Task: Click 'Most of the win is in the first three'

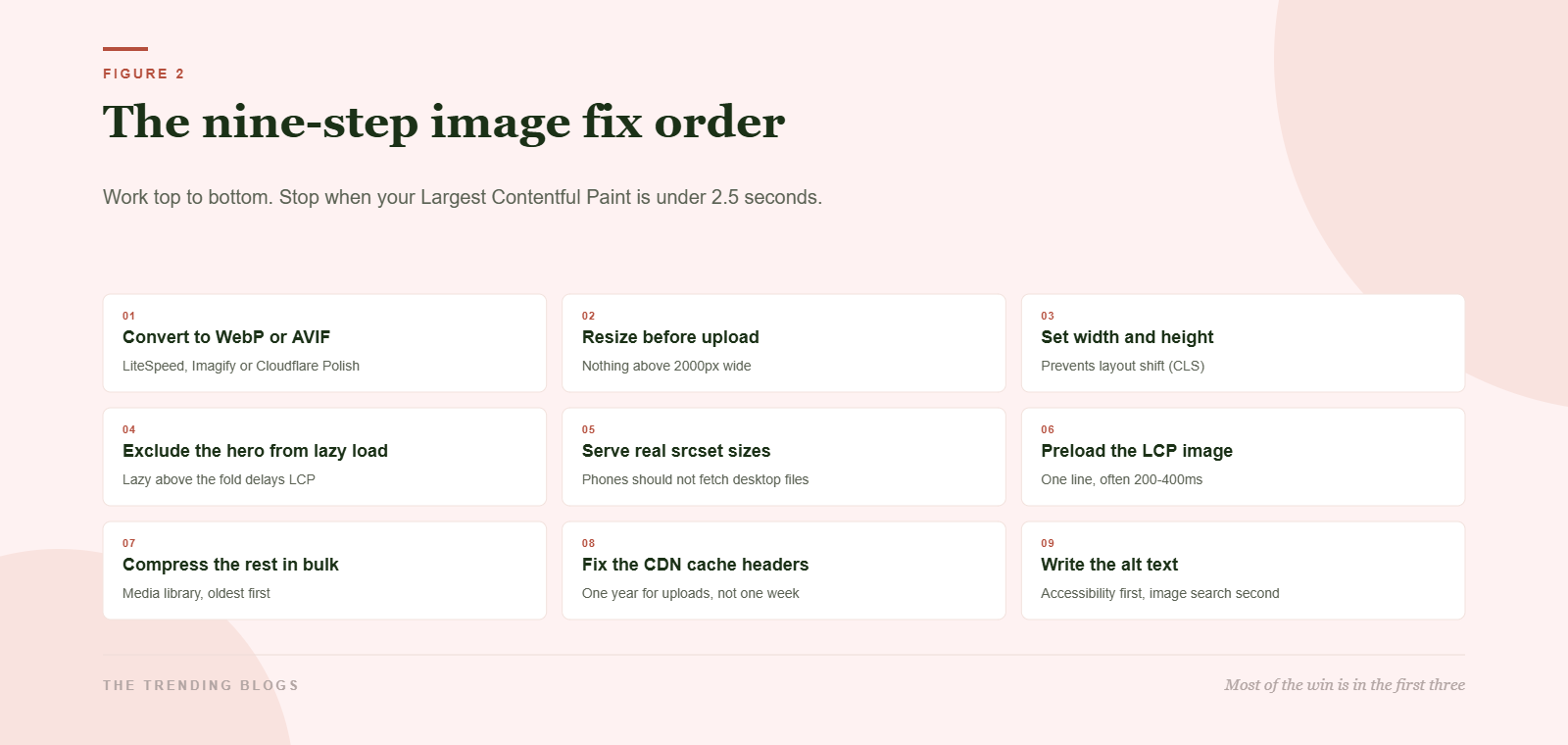Action: click(1345, 685)
